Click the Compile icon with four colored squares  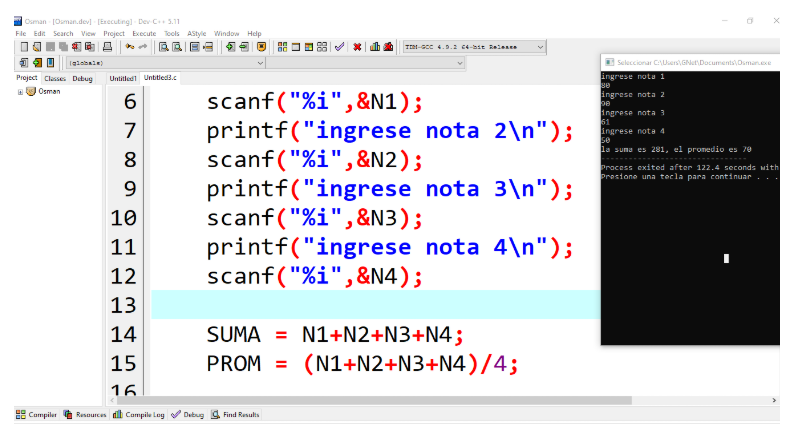[x=282, y=47]
